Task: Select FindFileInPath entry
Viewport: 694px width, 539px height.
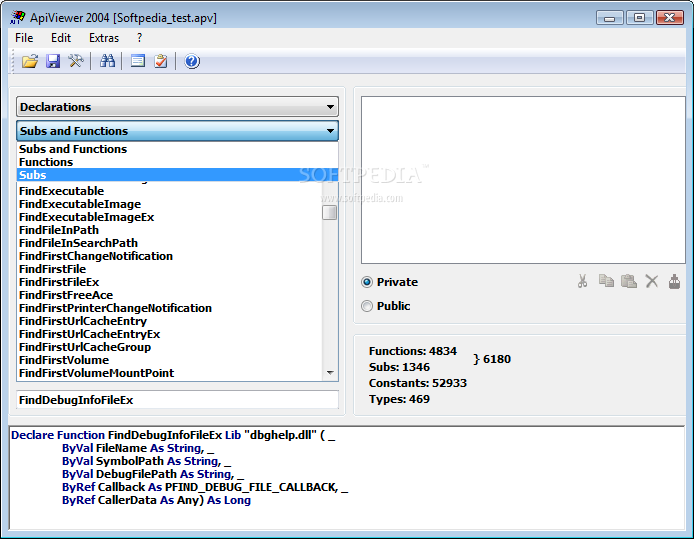Action: point(59,230)
